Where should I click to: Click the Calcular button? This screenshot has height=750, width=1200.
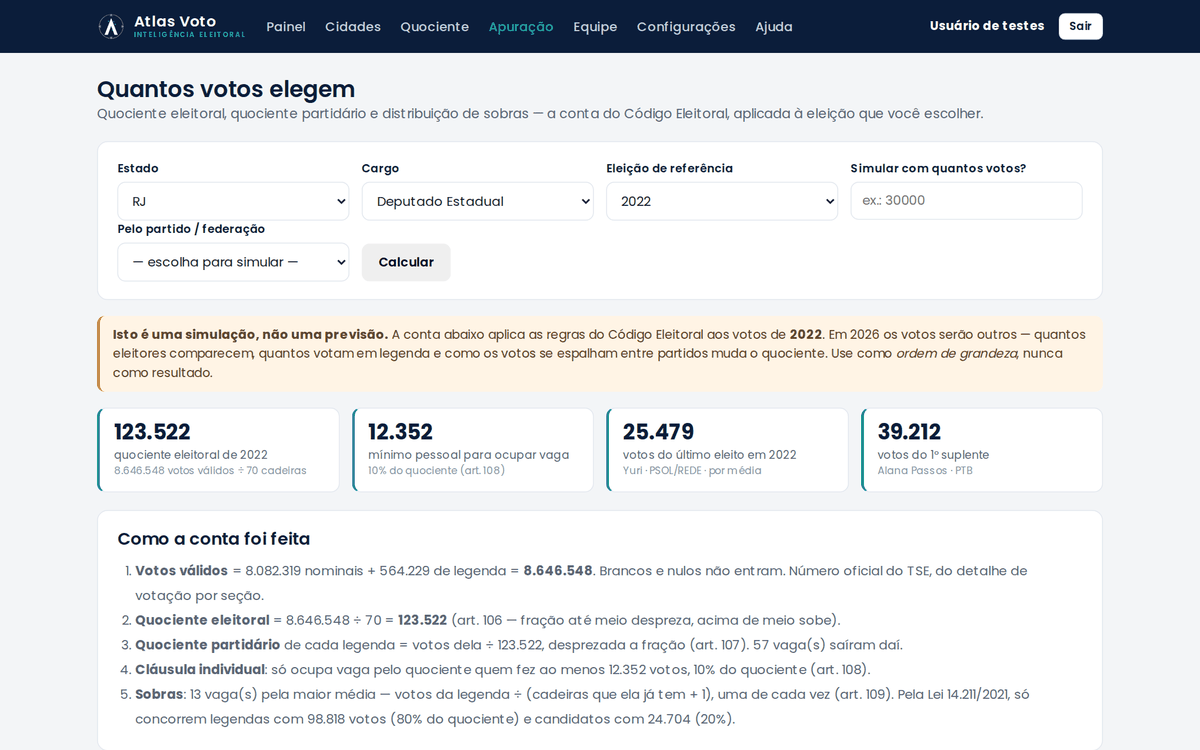[x=406, y=262]
